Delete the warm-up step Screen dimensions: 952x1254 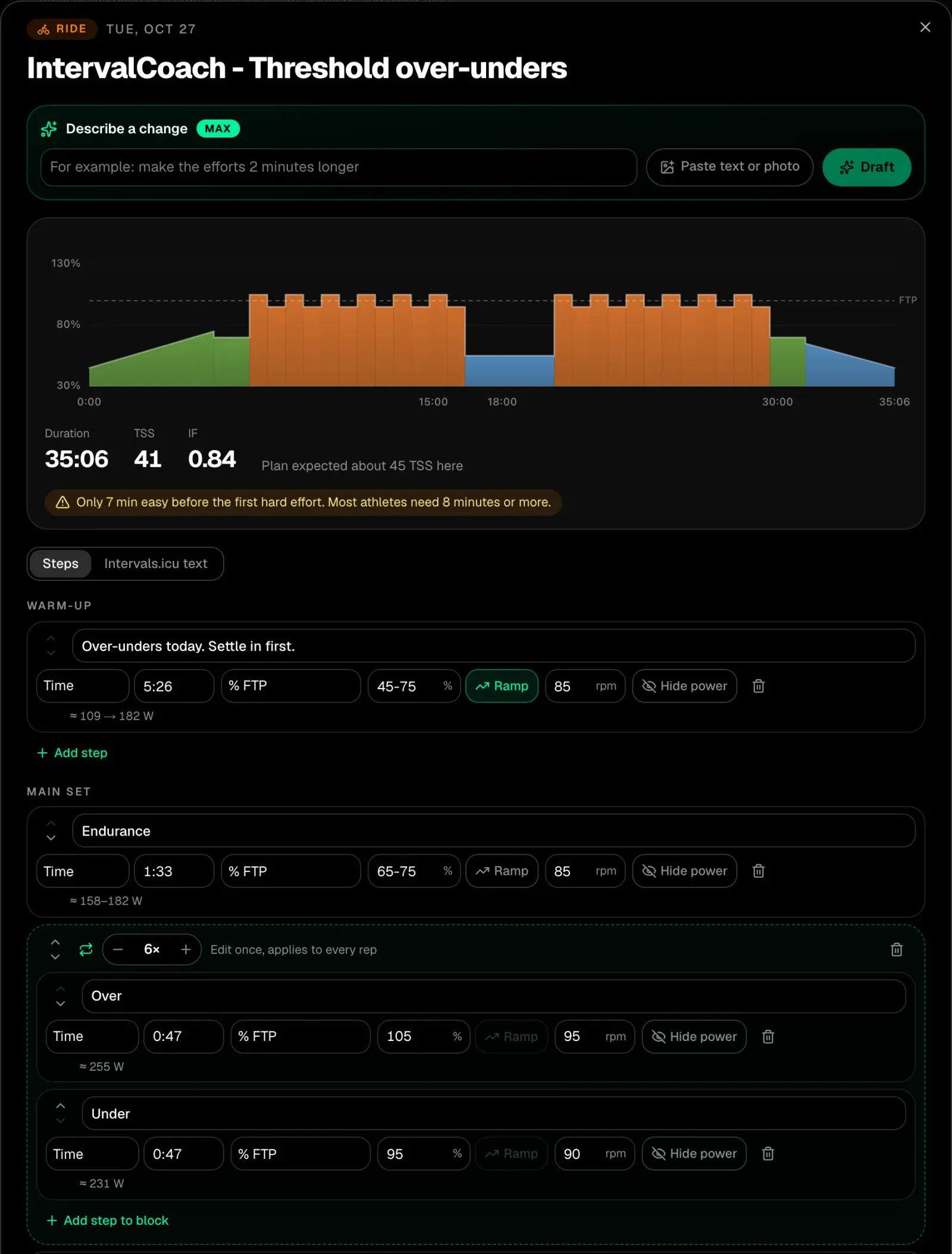(758, 686)
